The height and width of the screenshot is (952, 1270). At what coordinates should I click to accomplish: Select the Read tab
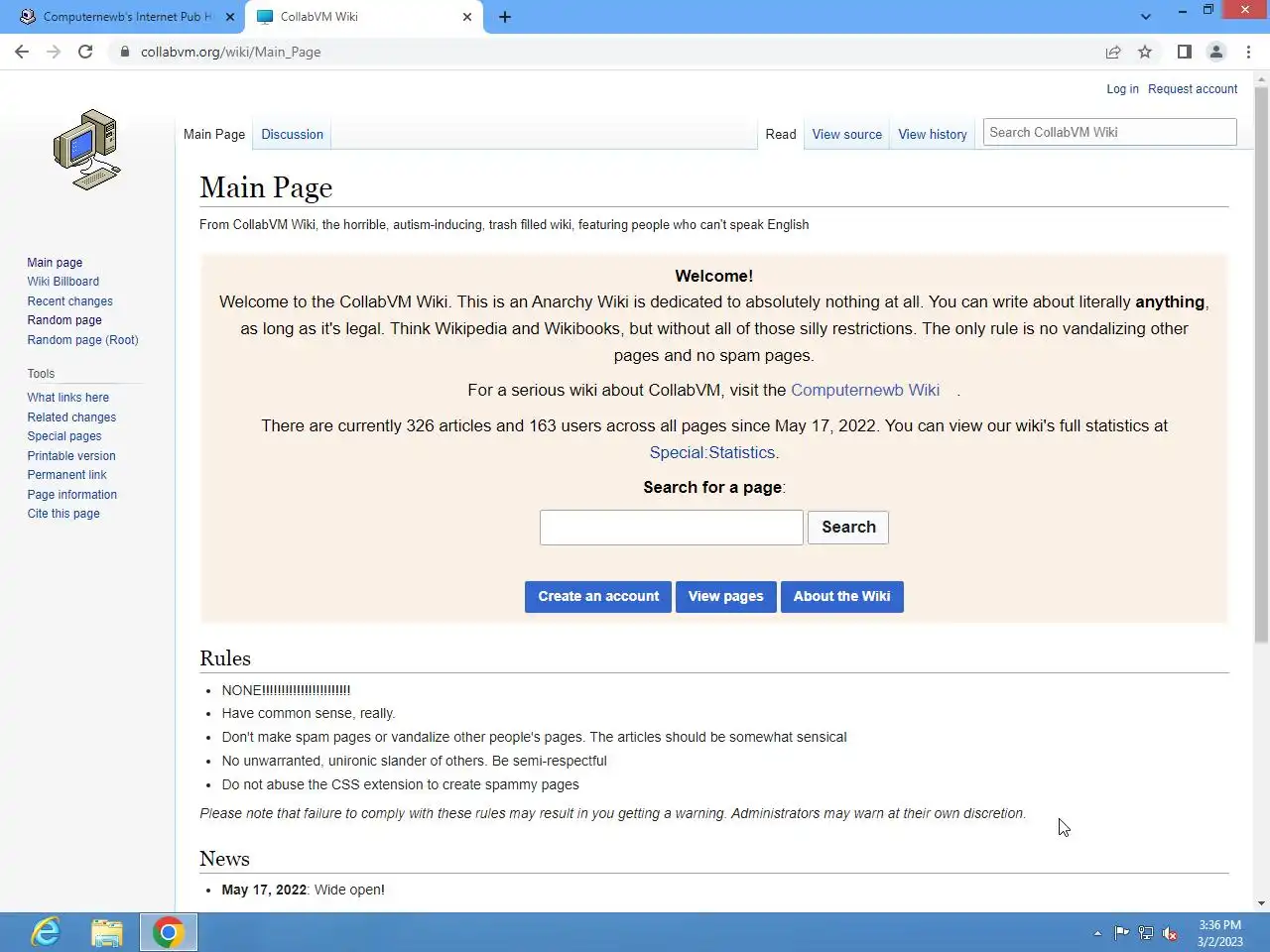(x=781, y=134)
